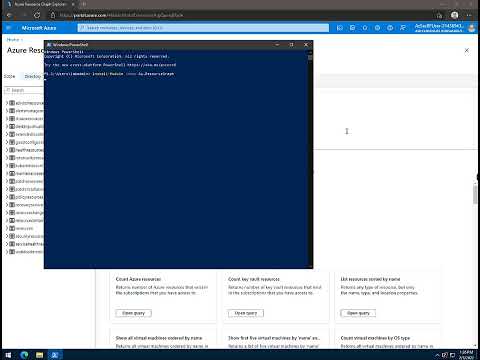This screenshot has width=480, height=360.
Task: Open the Action Center notification icon
Action: [x=453, y=355]
